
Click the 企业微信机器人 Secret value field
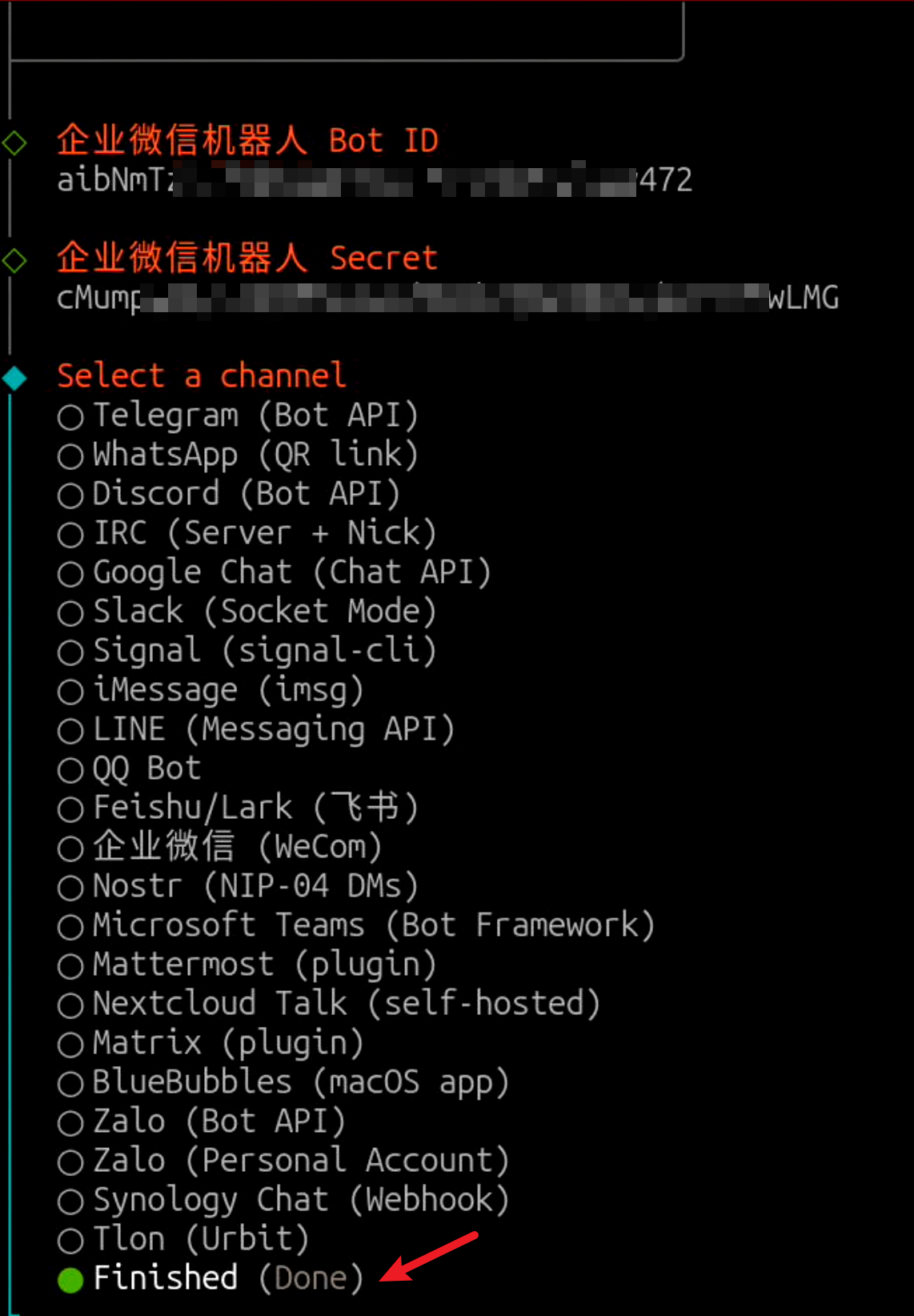coord(447,299)
